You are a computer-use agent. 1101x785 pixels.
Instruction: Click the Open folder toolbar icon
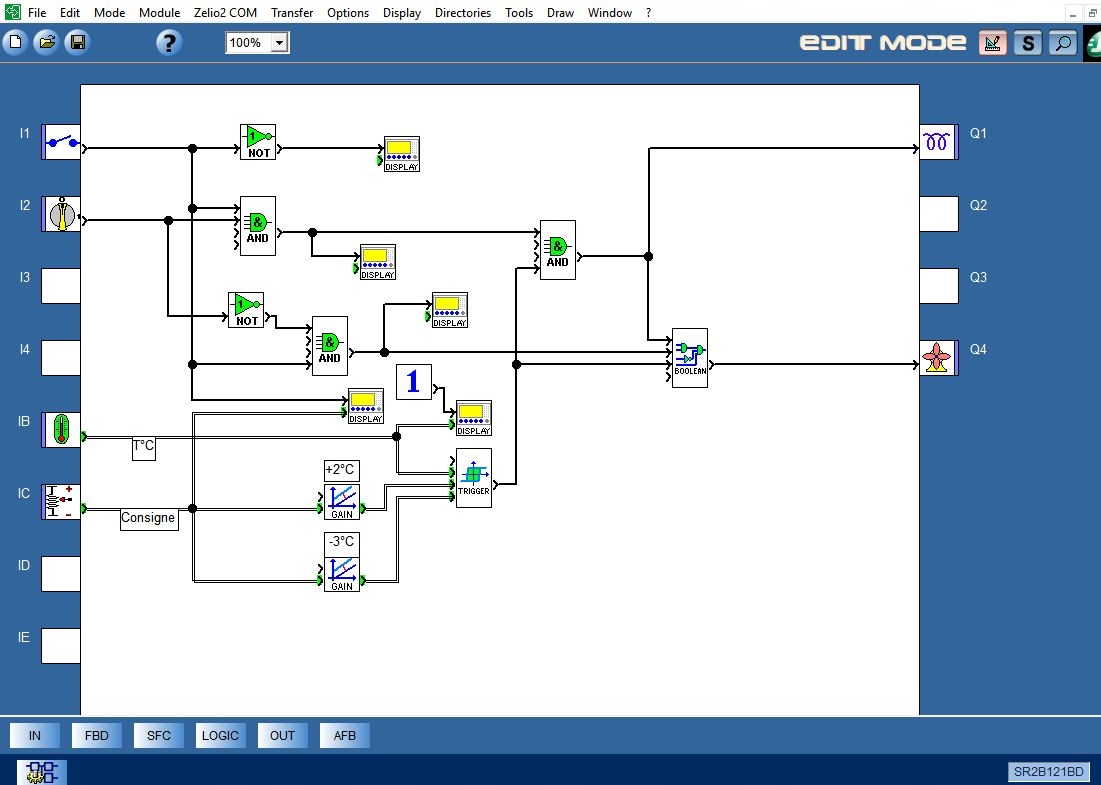pyautogui.click(x=46, y=42)
